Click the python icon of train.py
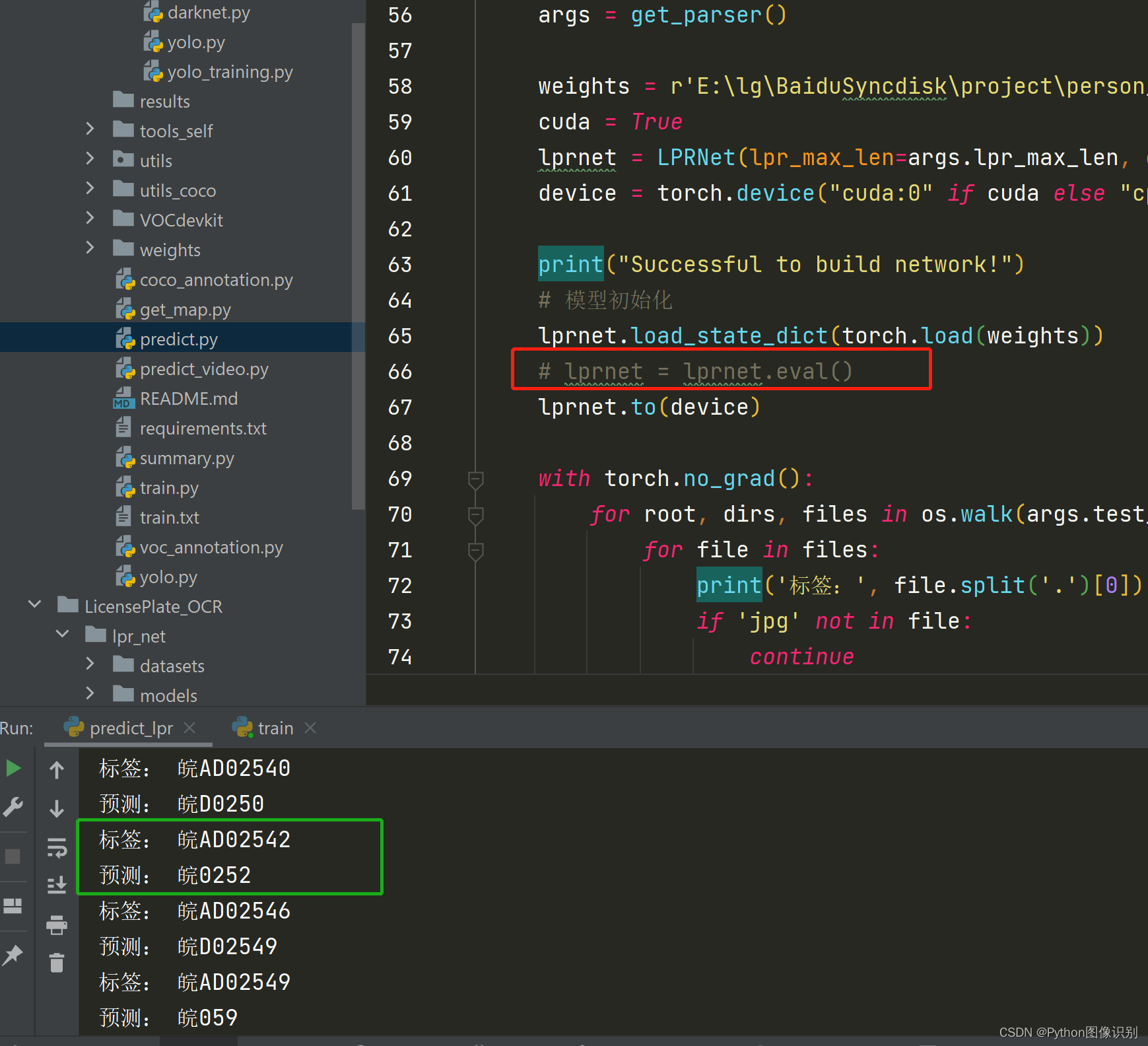 coord(125,487)
